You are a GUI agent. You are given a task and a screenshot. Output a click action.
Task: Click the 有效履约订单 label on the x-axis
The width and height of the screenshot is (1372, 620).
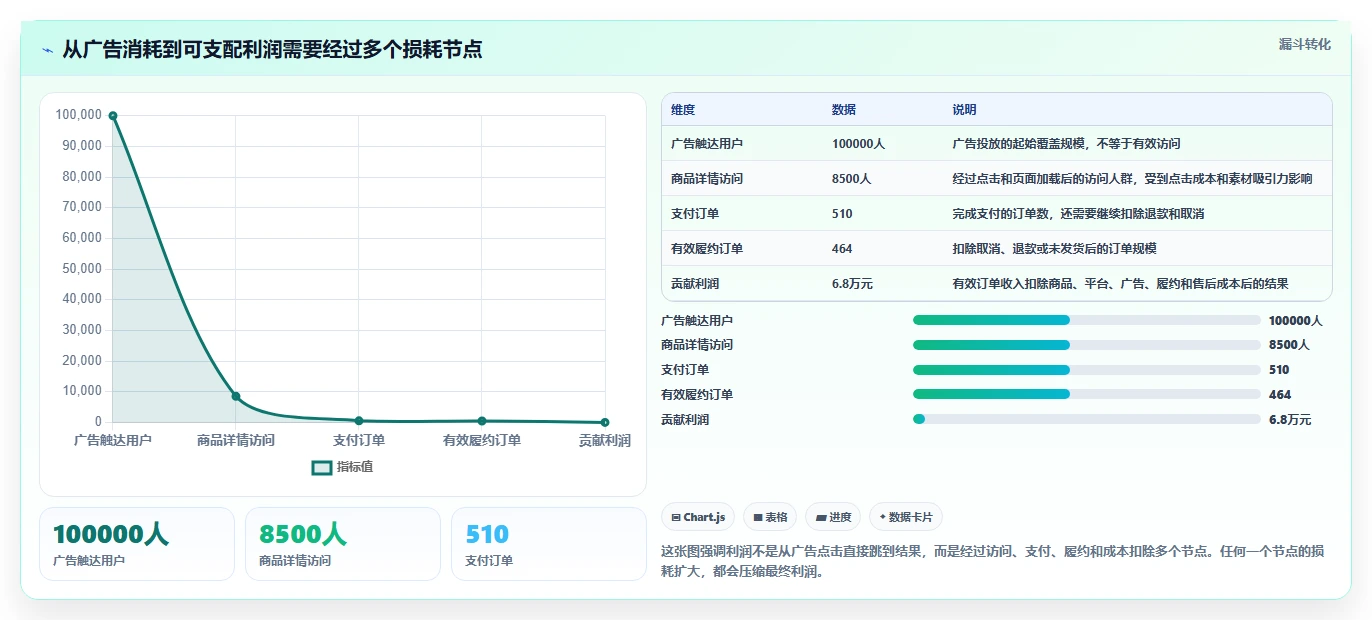tap(482, 440)
